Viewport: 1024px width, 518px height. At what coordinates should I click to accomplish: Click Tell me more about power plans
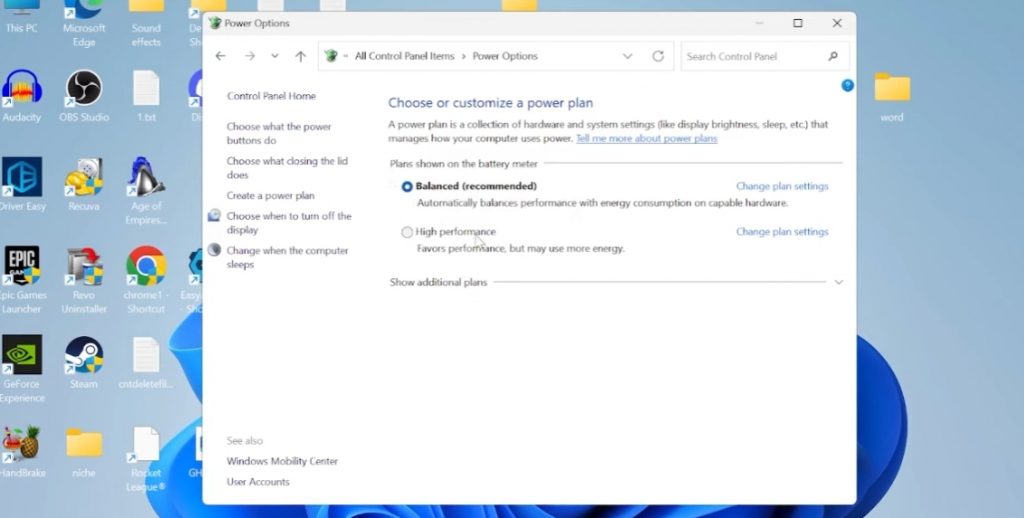coord(647,138)
